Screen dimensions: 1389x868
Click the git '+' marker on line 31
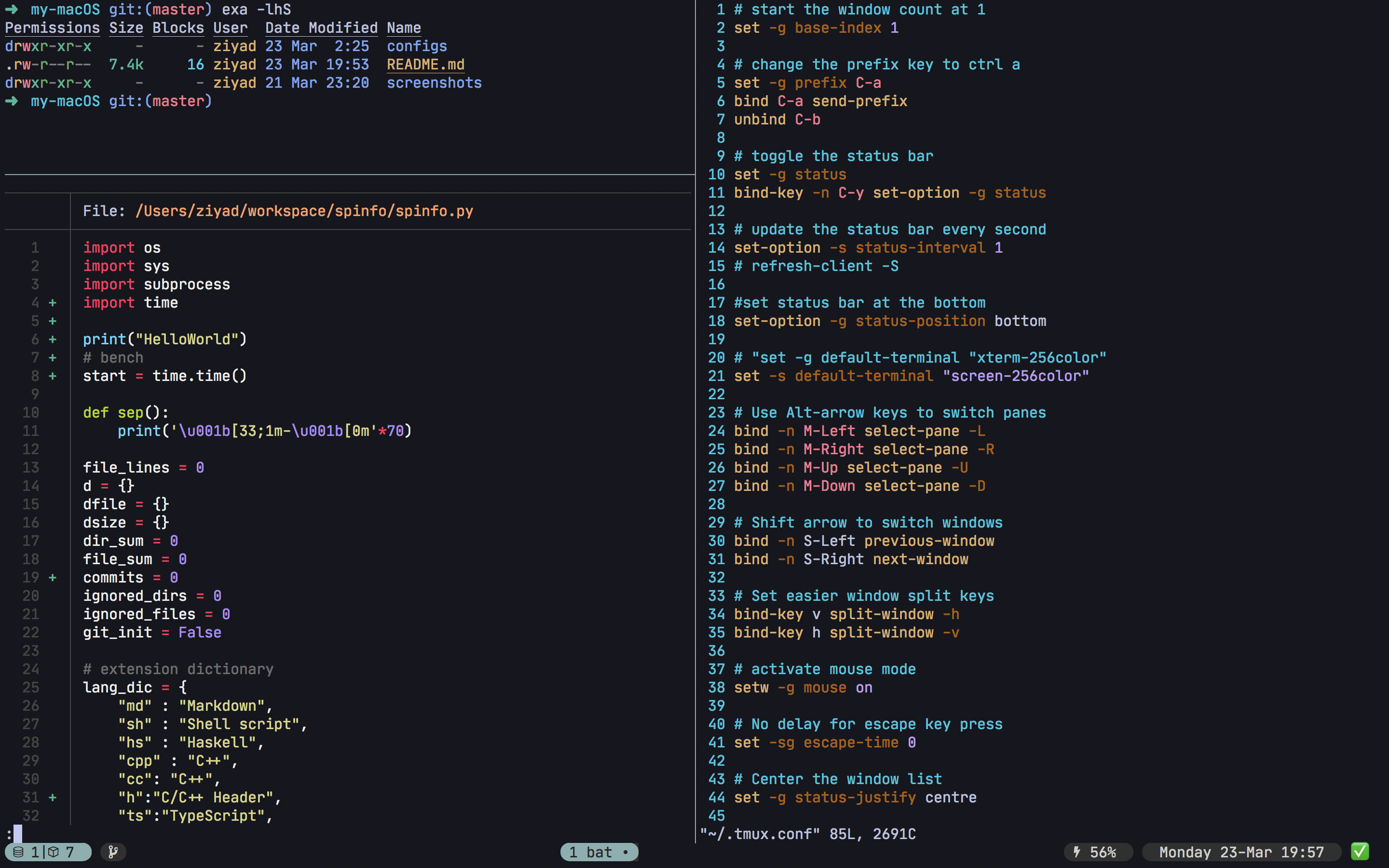(53, 798)
